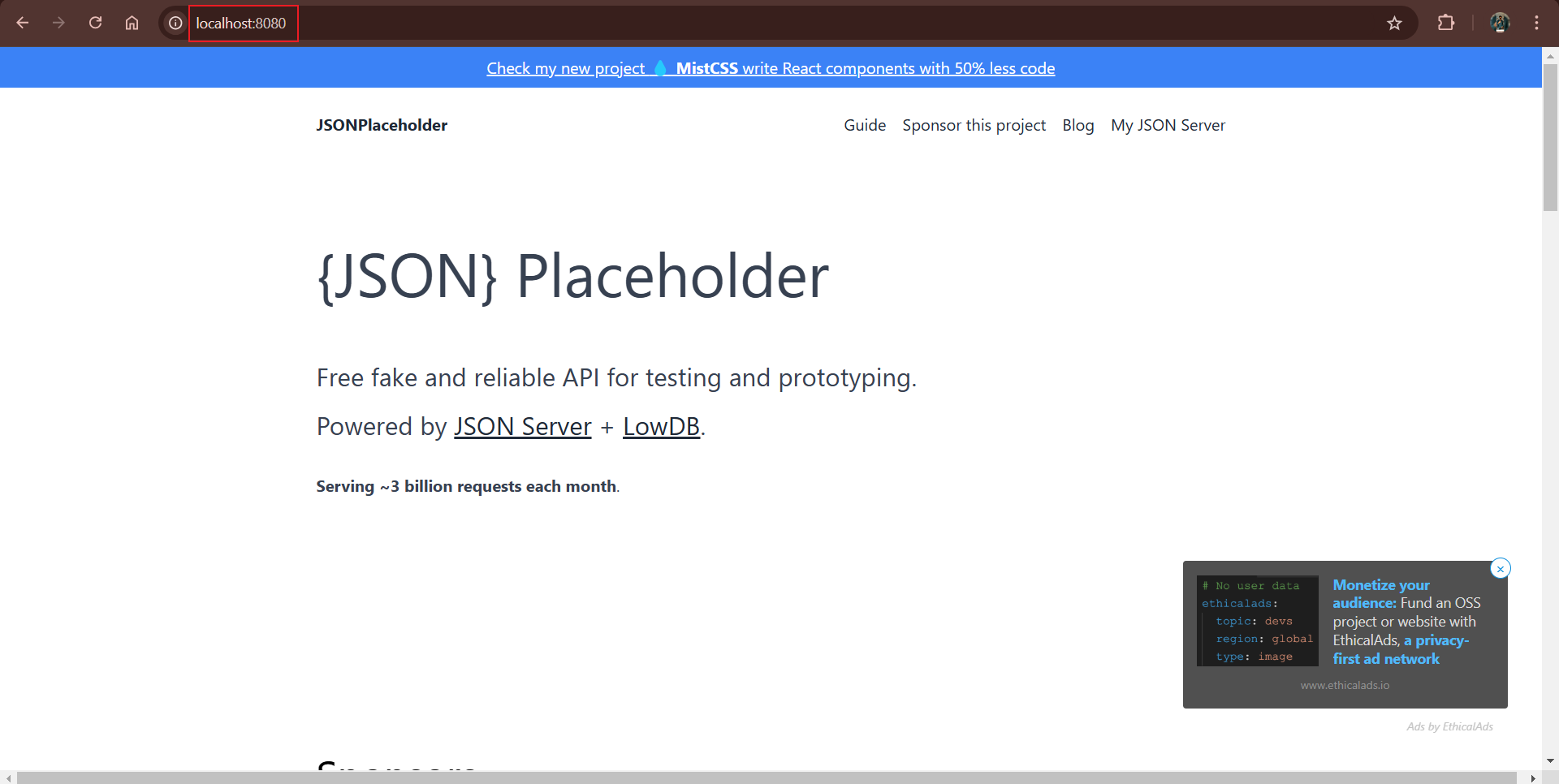Go back using the browser back arrow
The image size is (1559, 784).
click(x=23, y=23)
